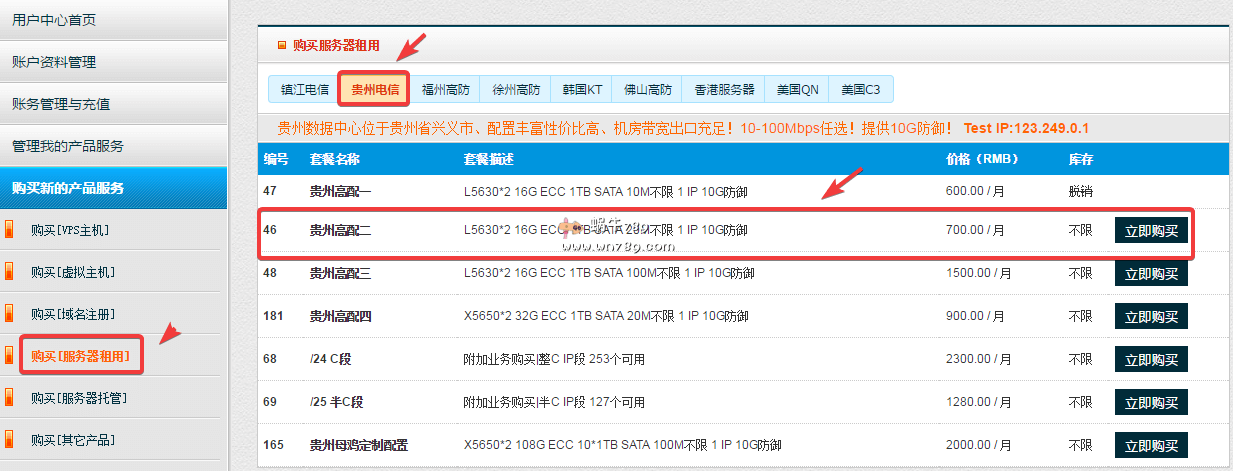Click the orange icon beside 购买[域名注册]
Screen dimensions: 1233x471
(10, 314)
